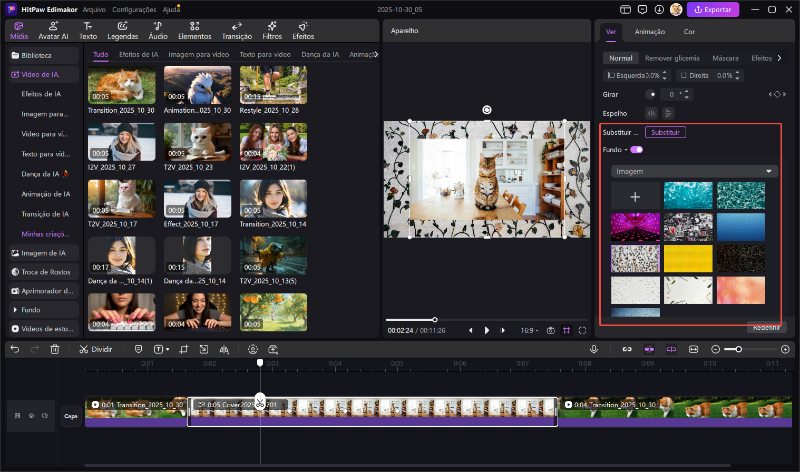Flip horizontally with first Espelho icon
800x472 pixels.
coord(651,113)
